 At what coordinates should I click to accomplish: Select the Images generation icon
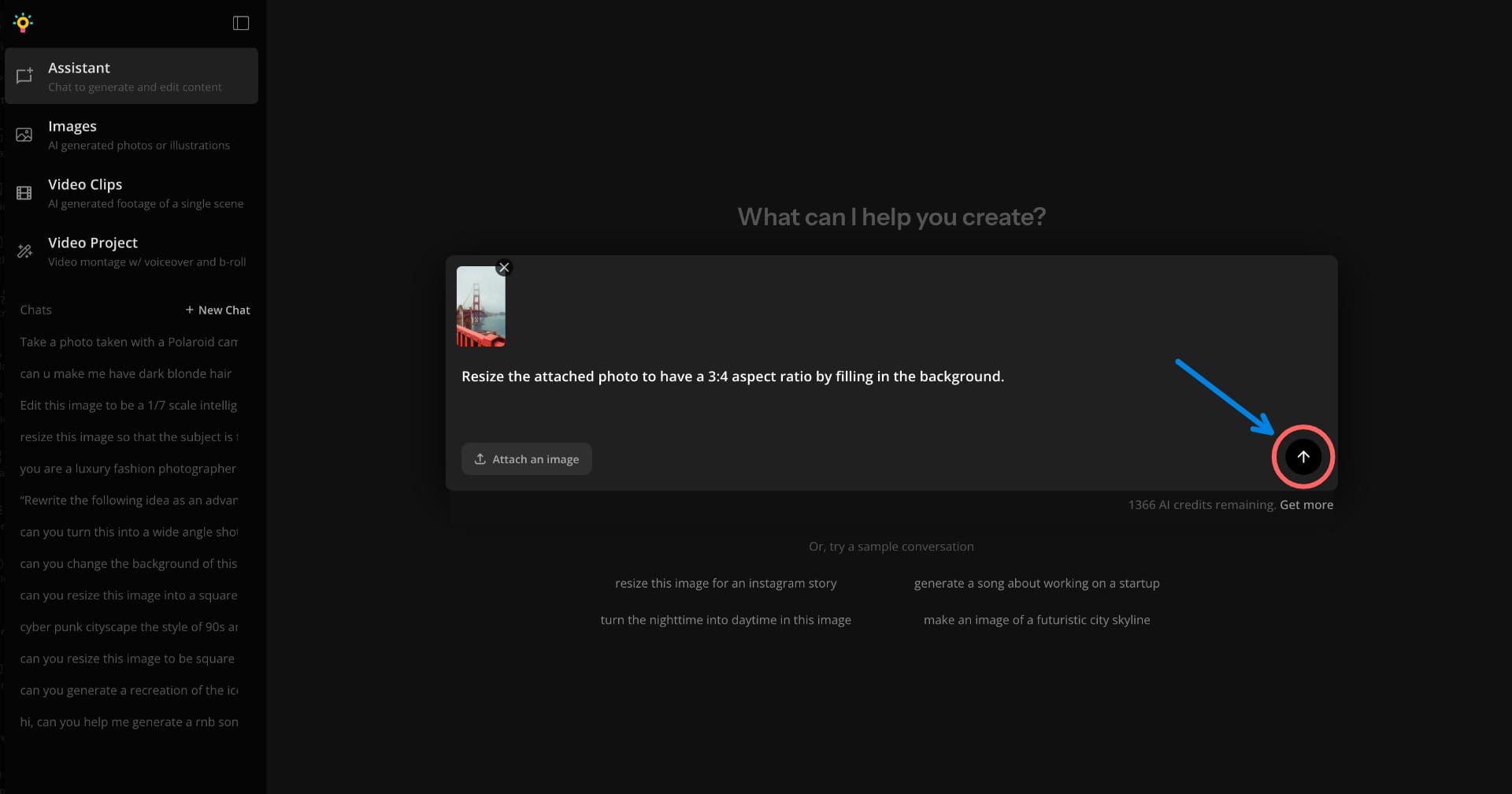(24, 134)
